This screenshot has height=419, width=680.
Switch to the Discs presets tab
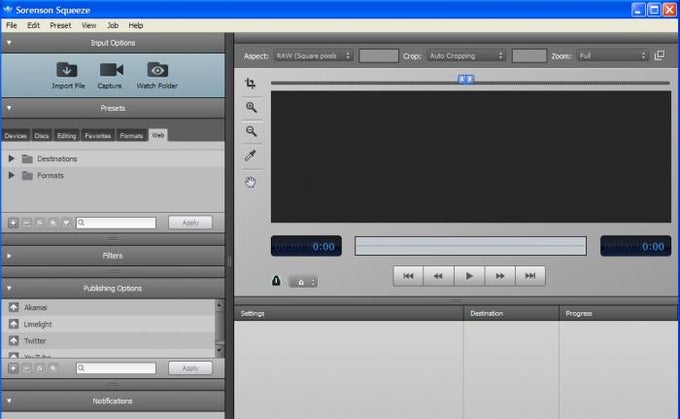[x=42, y=136]
